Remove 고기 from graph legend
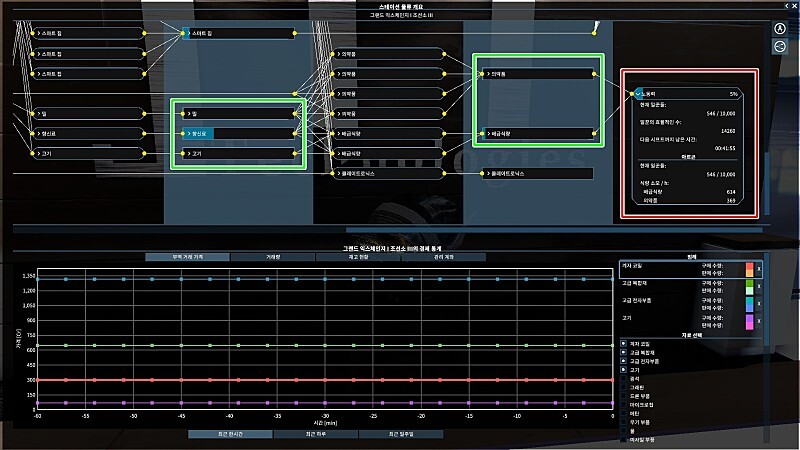Viewport: 800px width, 450px height. [x=759, y=321]
